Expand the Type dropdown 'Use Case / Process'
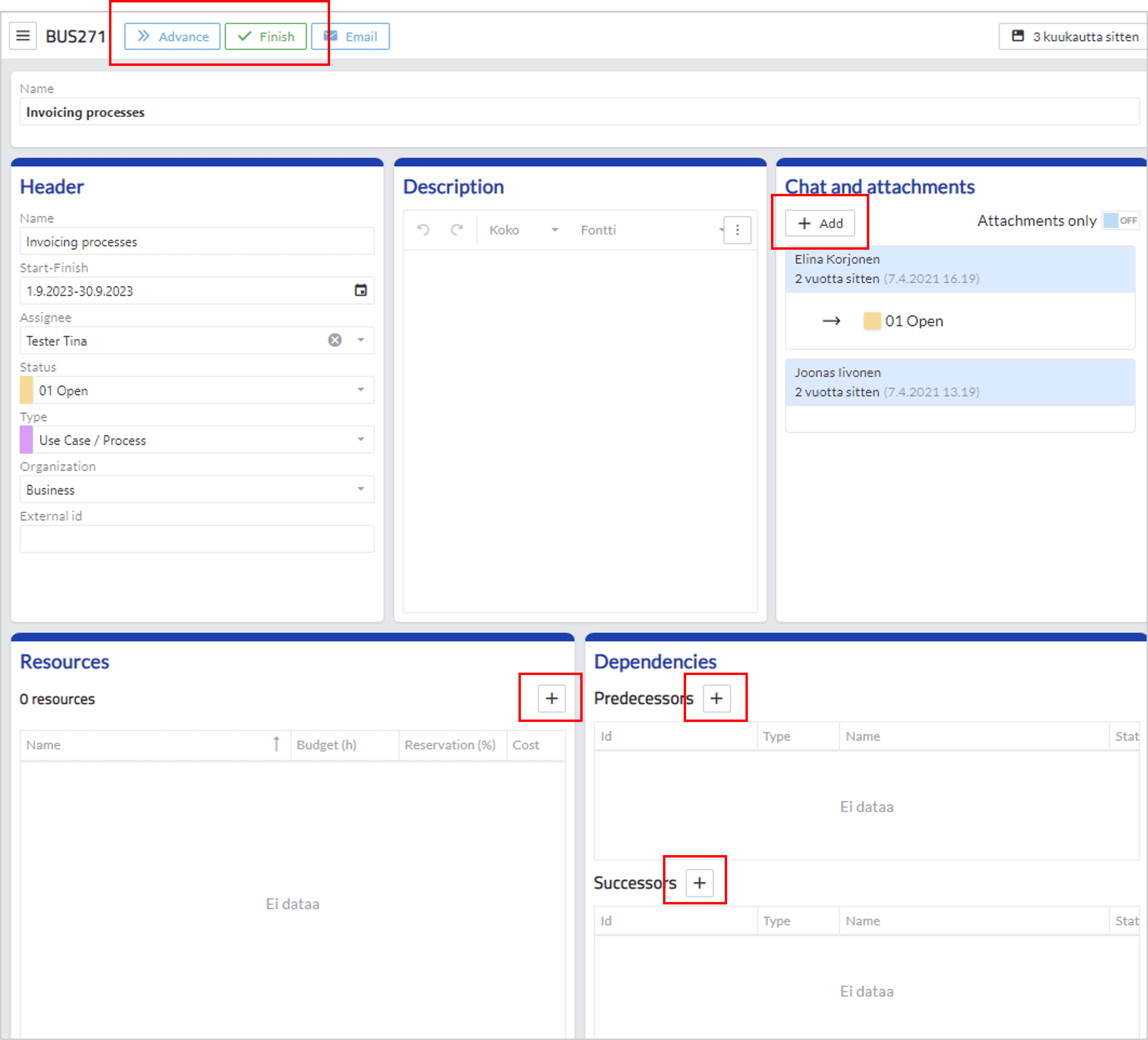The width and height of the screenshot is (1148, 1040). coord(360,439)
